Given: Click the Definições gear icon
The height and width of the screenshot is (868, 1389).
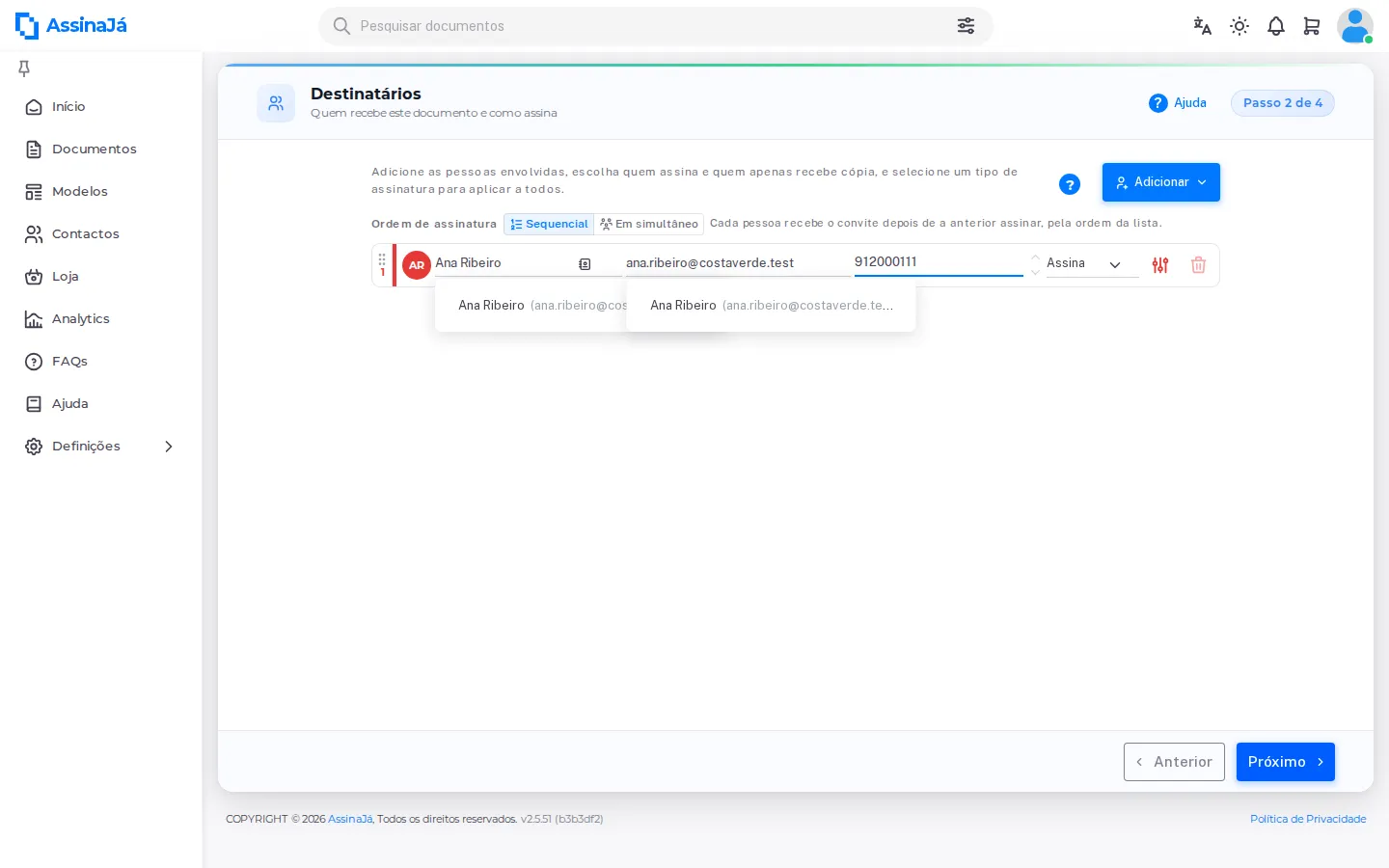Looking at the screenshot, I should pyautogui.click(x=34, y=447).
